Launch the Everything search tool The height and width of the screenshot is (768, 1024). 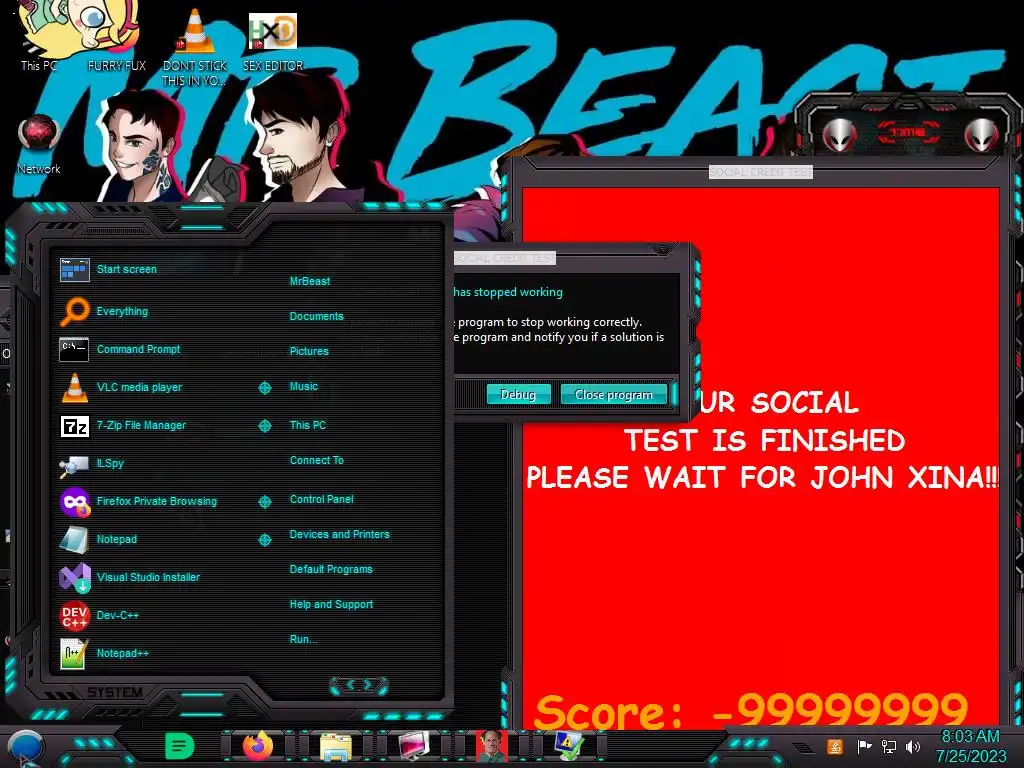pos(104,311)
